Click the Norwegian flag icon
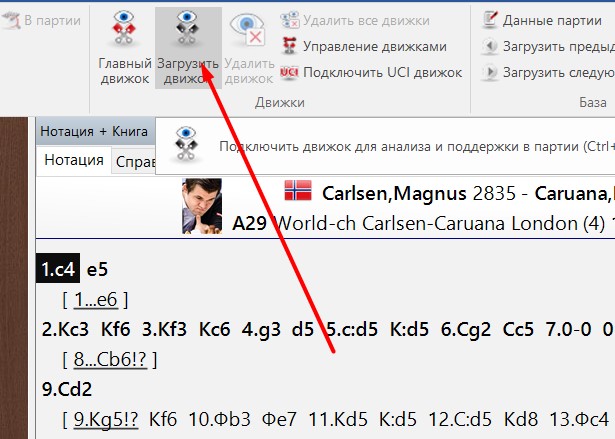The image size is (615, 439). click(x=298, y=190)
